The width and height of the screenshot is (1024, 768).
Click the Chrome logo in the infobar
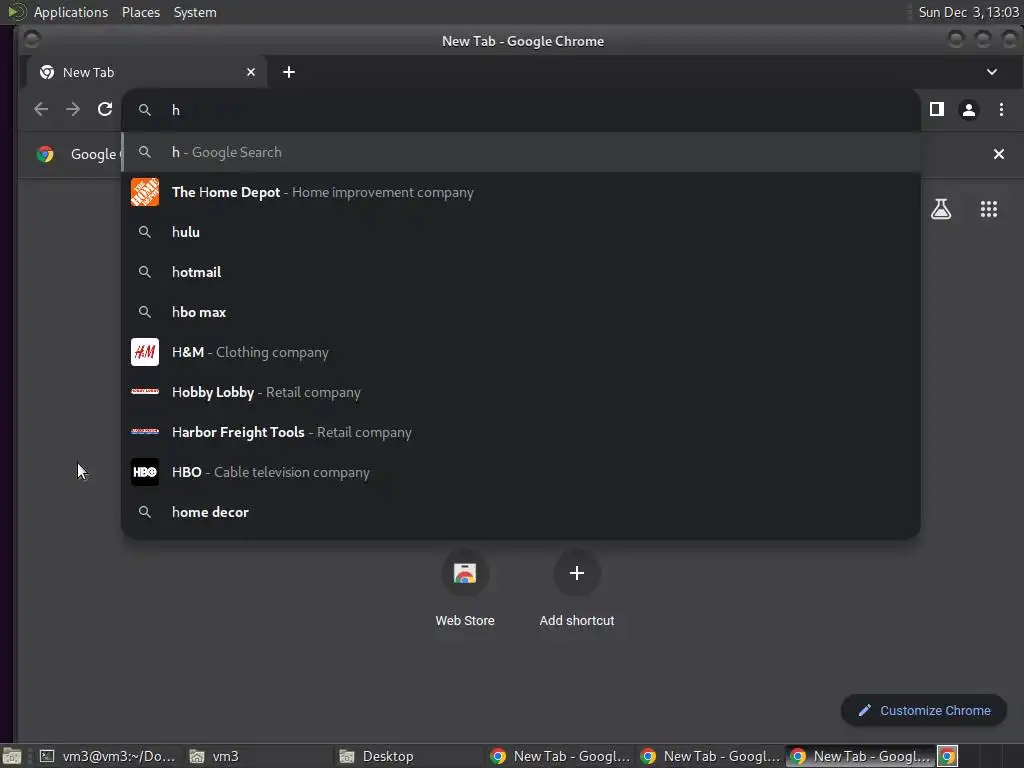[45, 154]
